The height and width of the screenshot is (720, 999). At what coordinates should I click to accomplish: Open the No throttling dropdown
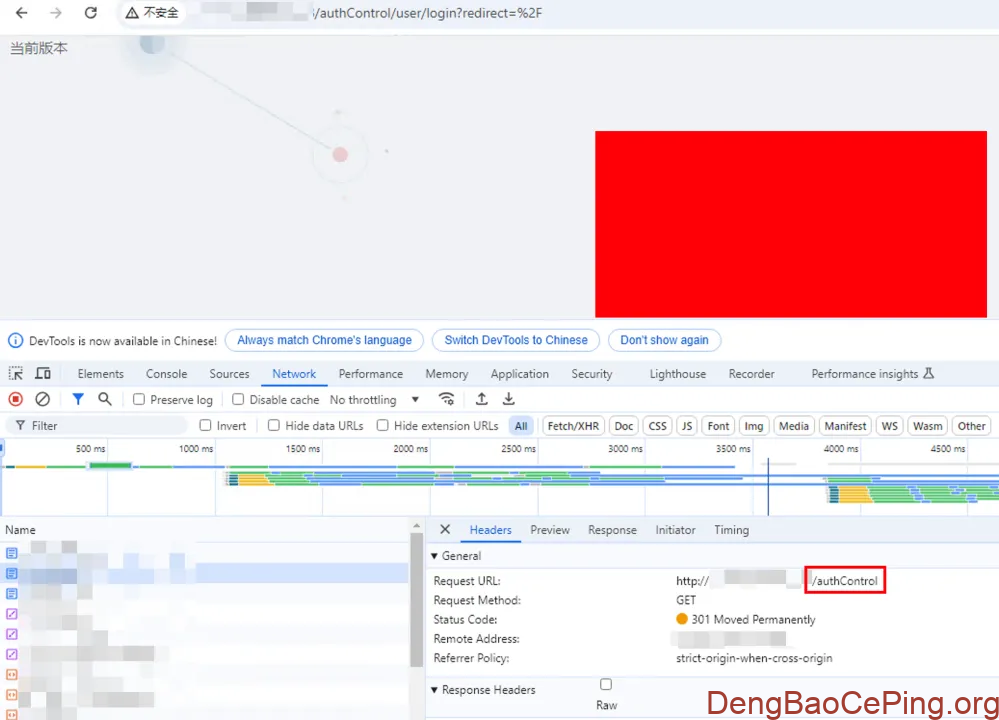click(375, 400)
